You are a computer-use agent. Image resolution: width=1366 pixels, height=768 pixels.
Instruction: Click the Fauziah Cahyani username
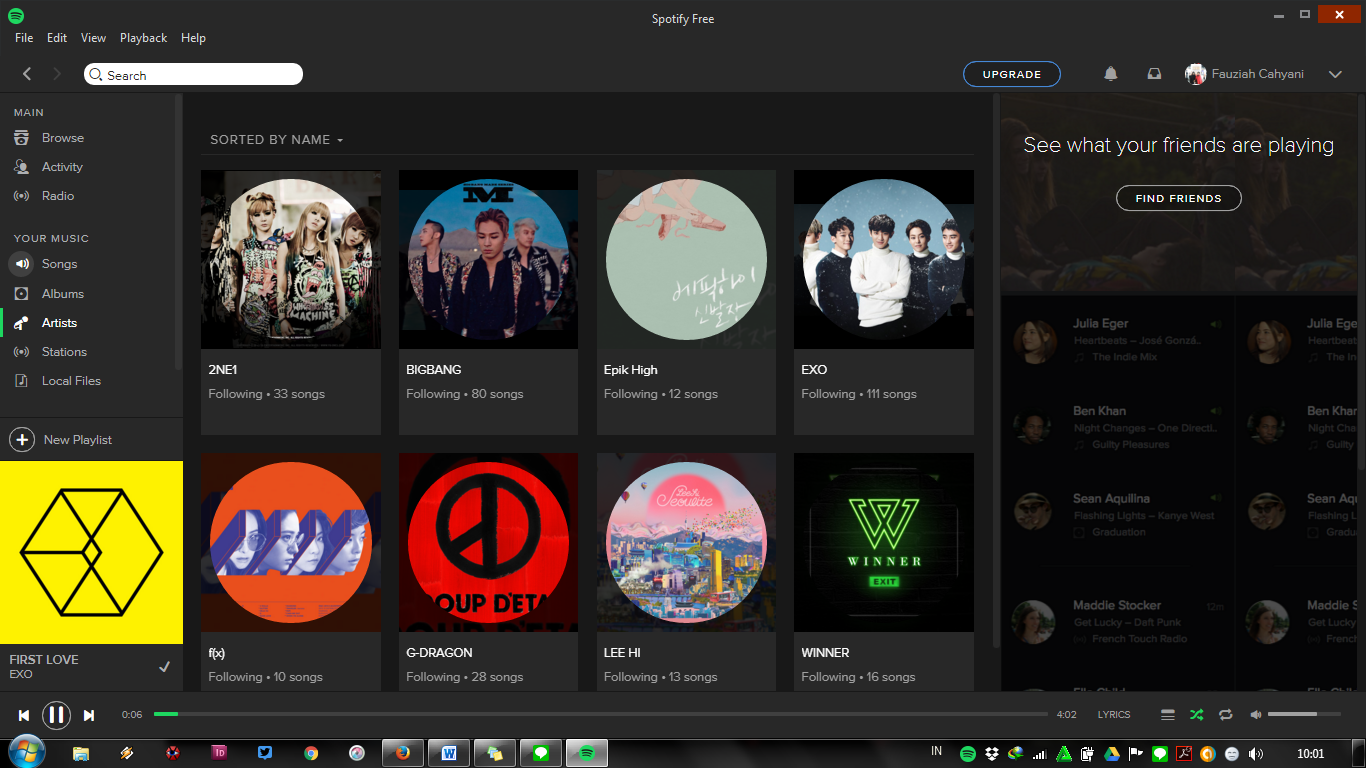pos(1257,74)
